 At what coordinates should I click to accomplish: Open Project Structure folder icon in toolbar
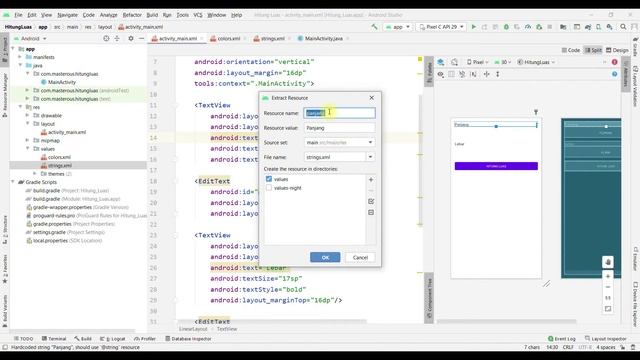click(563, 27)
